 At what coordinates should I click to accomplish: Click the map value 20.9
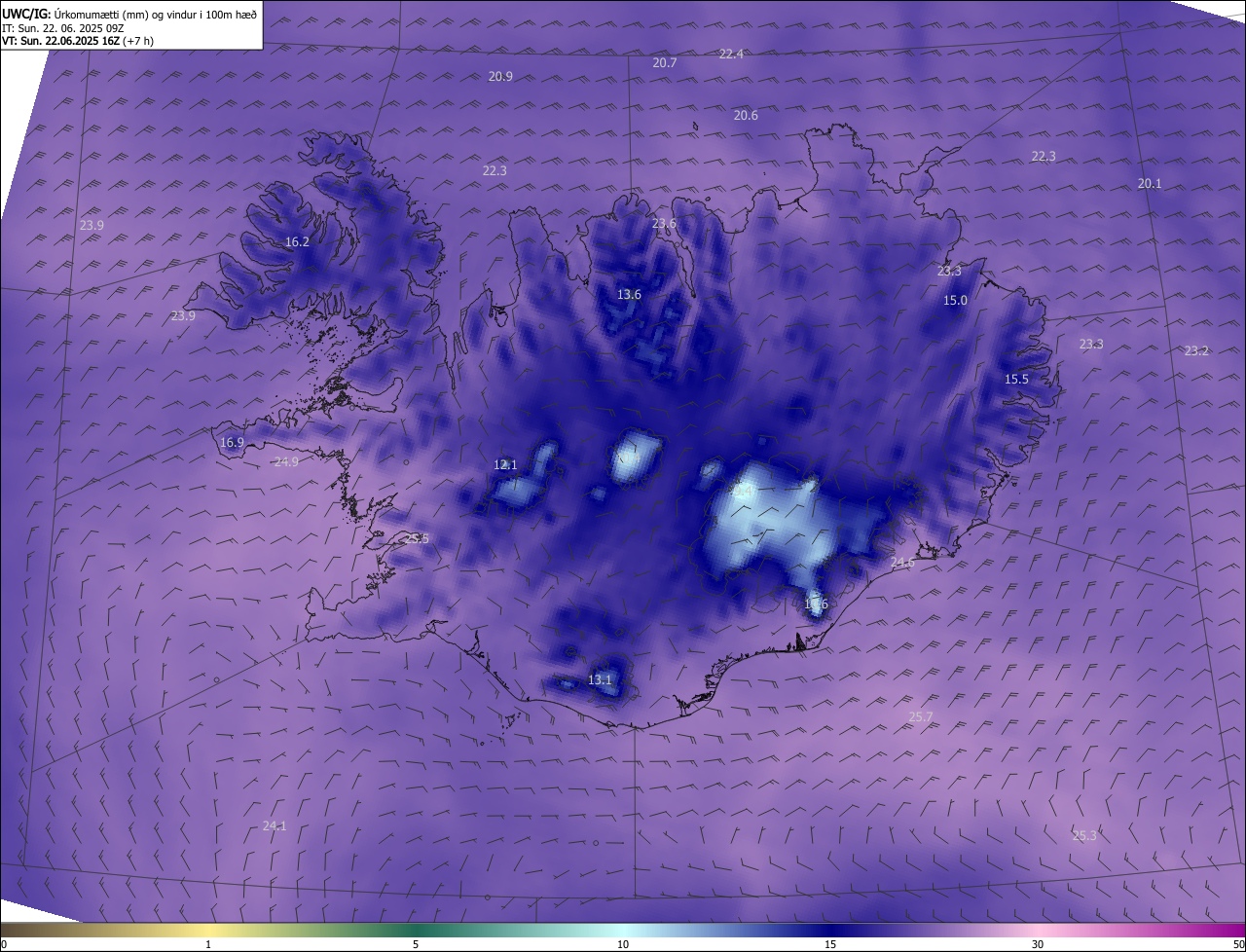click(x=500, y=76)
